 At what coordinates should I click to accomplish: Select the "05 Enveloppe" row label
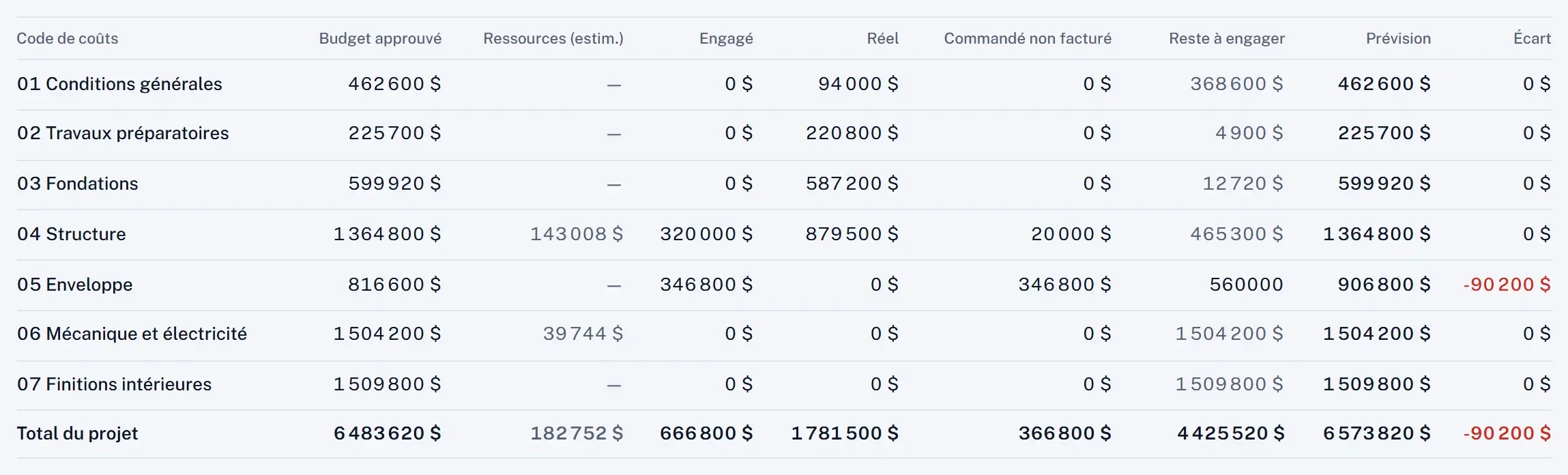point(74,285)
